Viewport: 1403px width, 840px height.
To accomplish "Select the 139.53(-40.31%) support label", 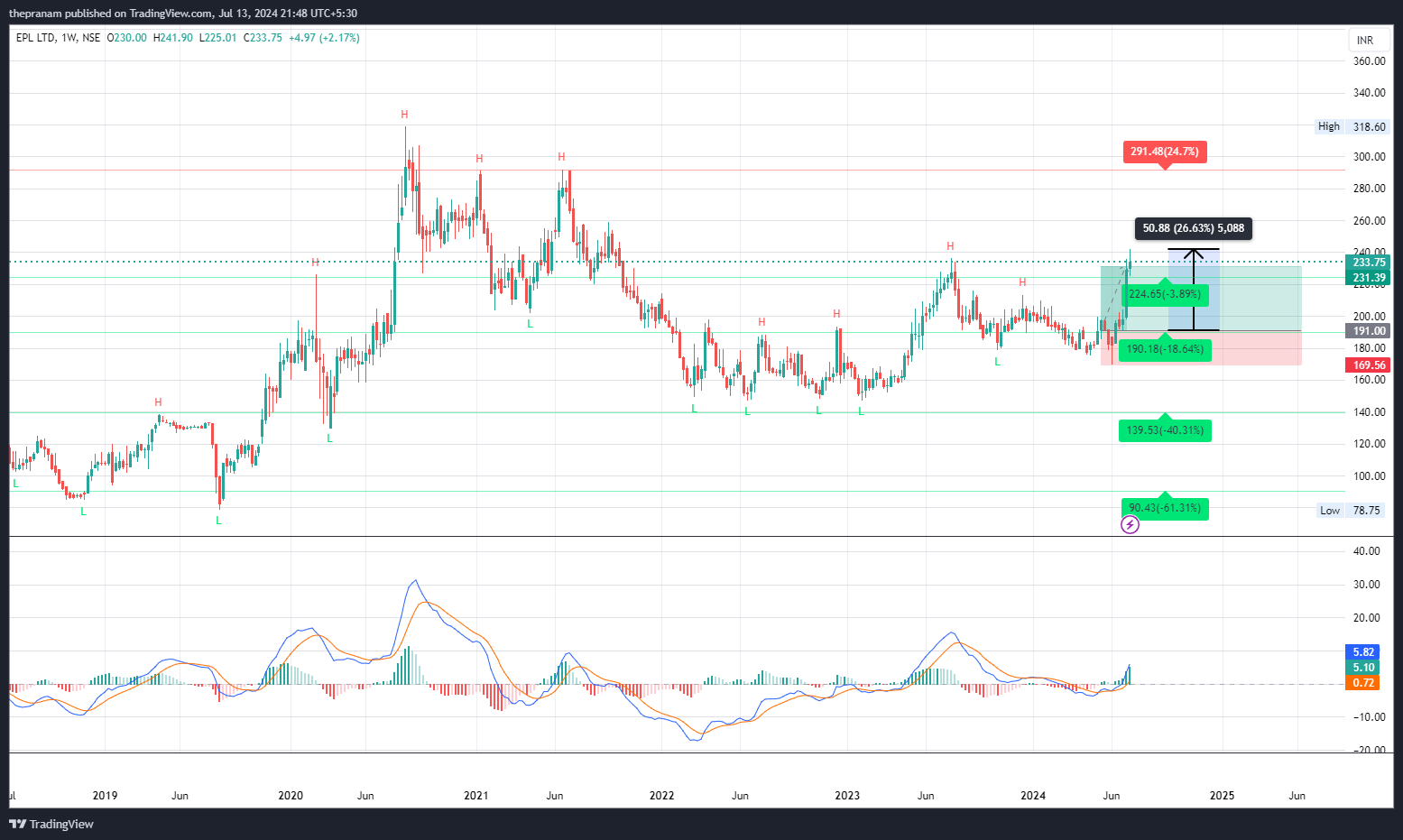I will 1165,430.
